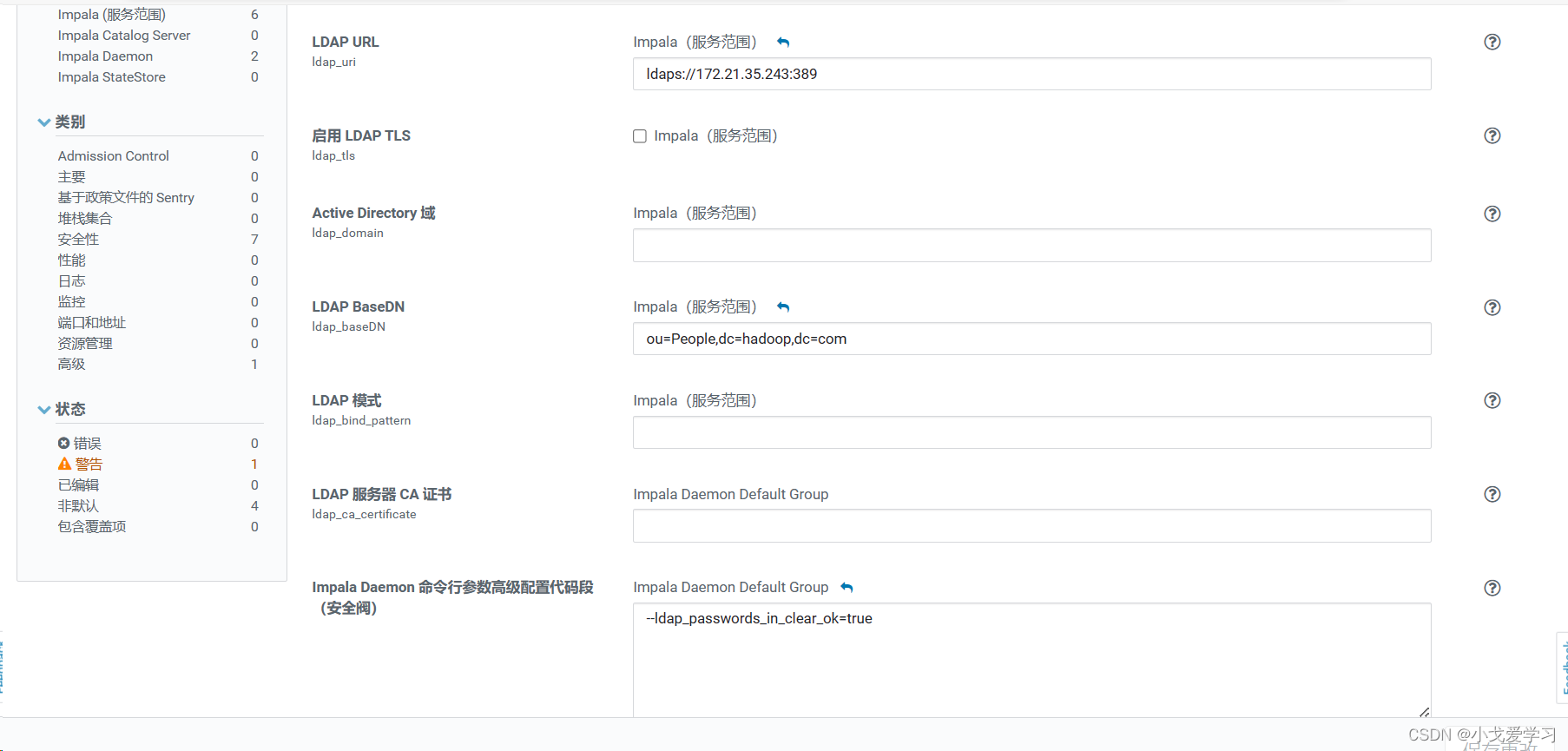The width and height of the screenshot is (1568, 751).
Task: Select the 主要 category
Action: [71, 177]
